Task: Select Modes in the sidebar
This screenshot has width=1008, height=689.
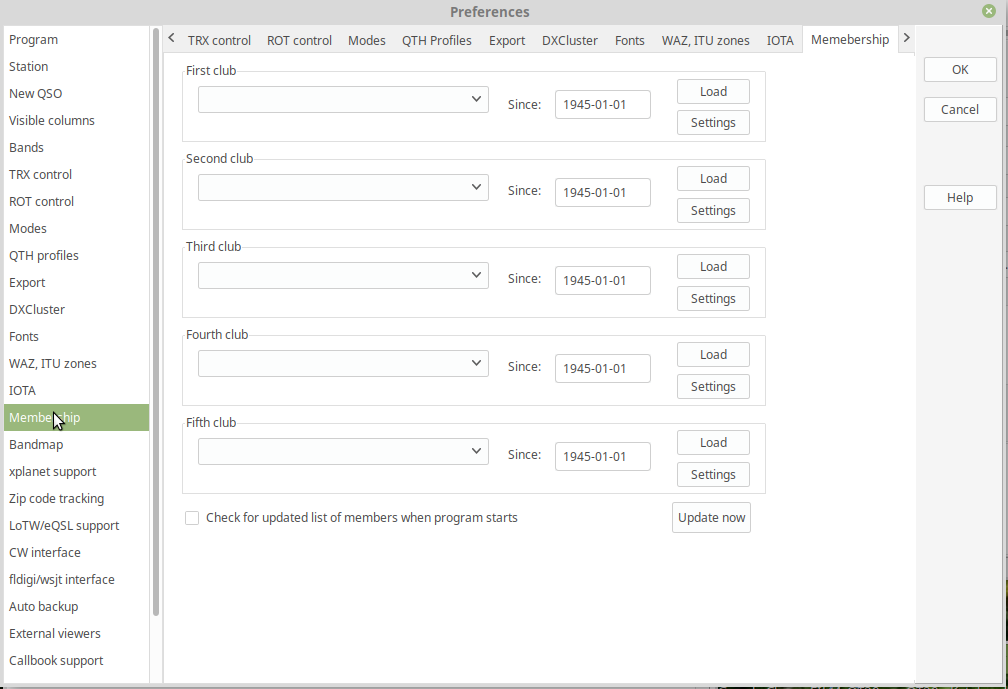Action: click(x=76, y=228)
